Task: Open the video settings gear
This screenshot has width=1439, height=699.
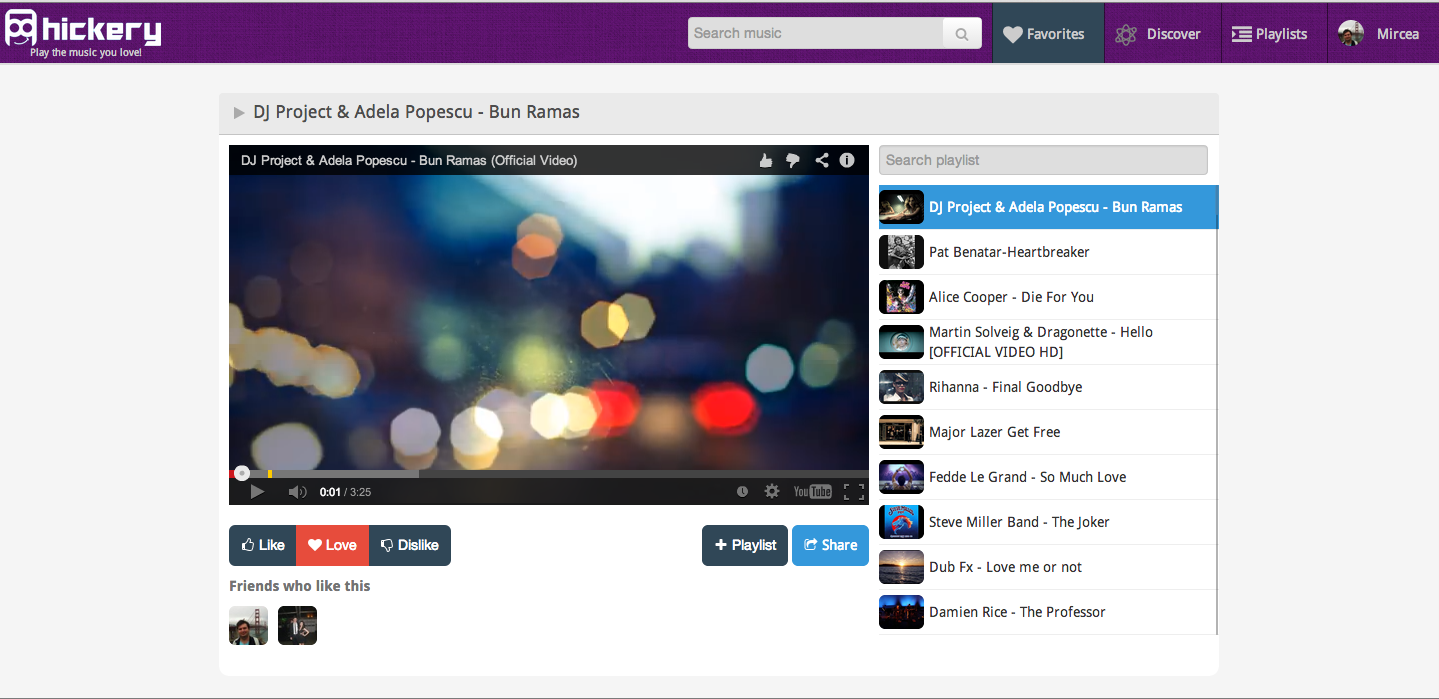Action: [x=772, y=491]
